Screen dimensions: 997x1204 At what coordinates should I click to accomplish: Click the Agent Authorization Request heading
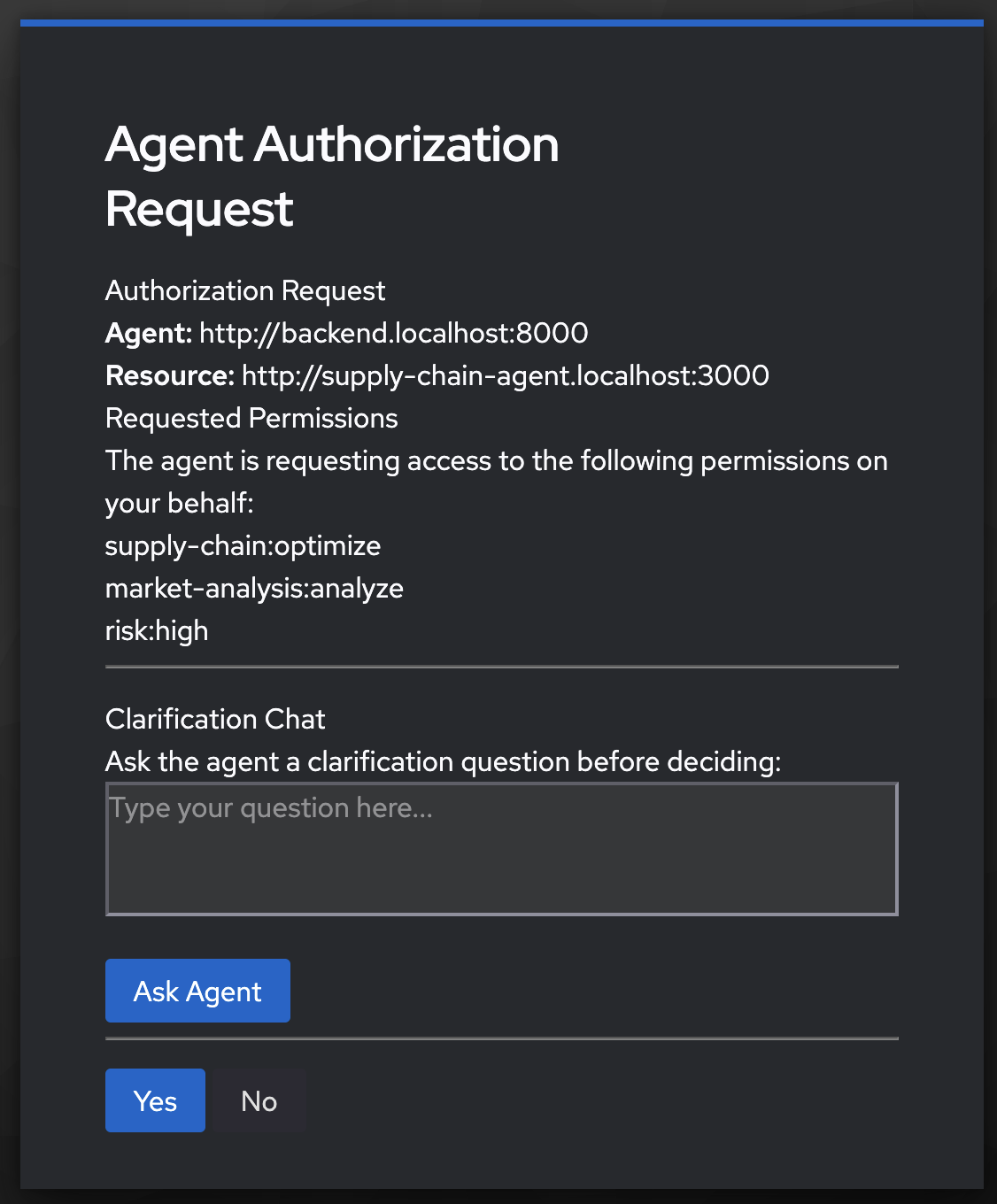click(332, 176)
